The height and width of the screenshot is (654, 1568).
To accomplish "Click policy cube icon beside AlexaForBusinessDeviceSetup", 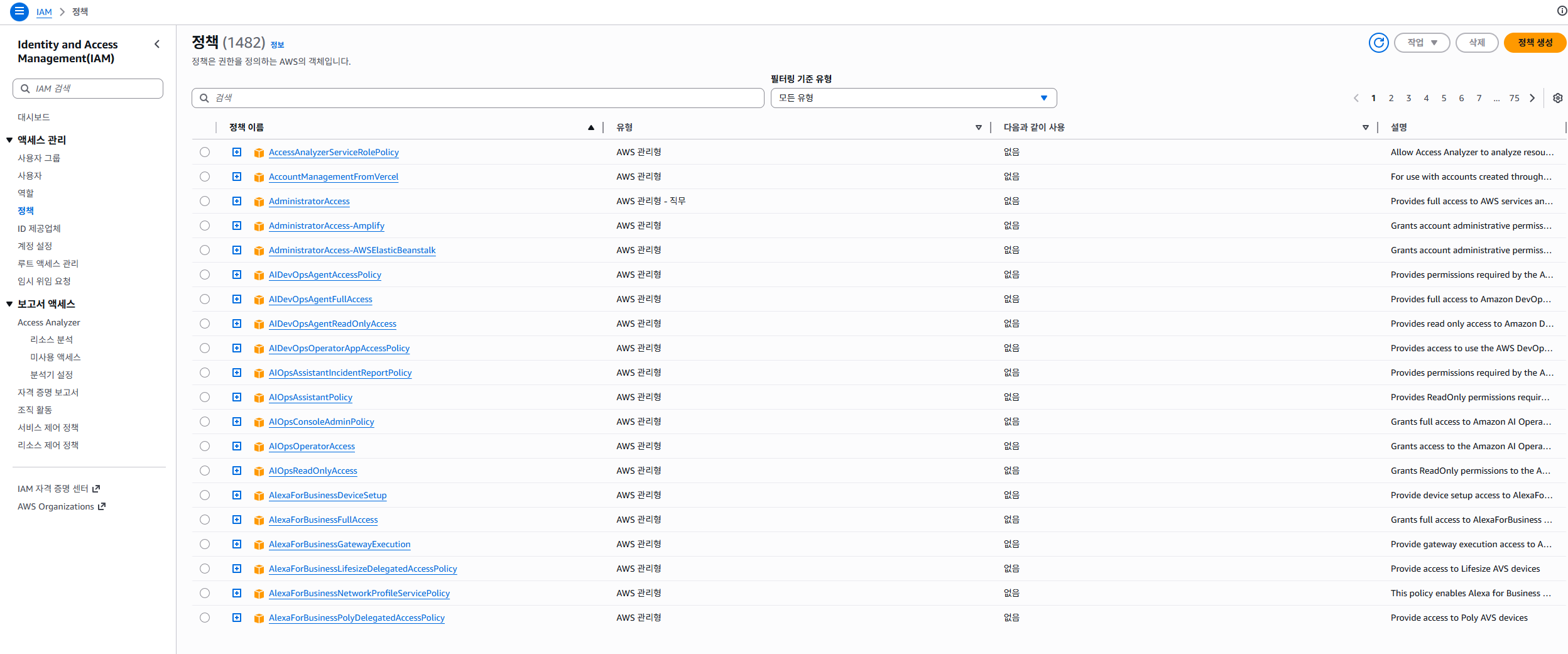I will [259, 496].
